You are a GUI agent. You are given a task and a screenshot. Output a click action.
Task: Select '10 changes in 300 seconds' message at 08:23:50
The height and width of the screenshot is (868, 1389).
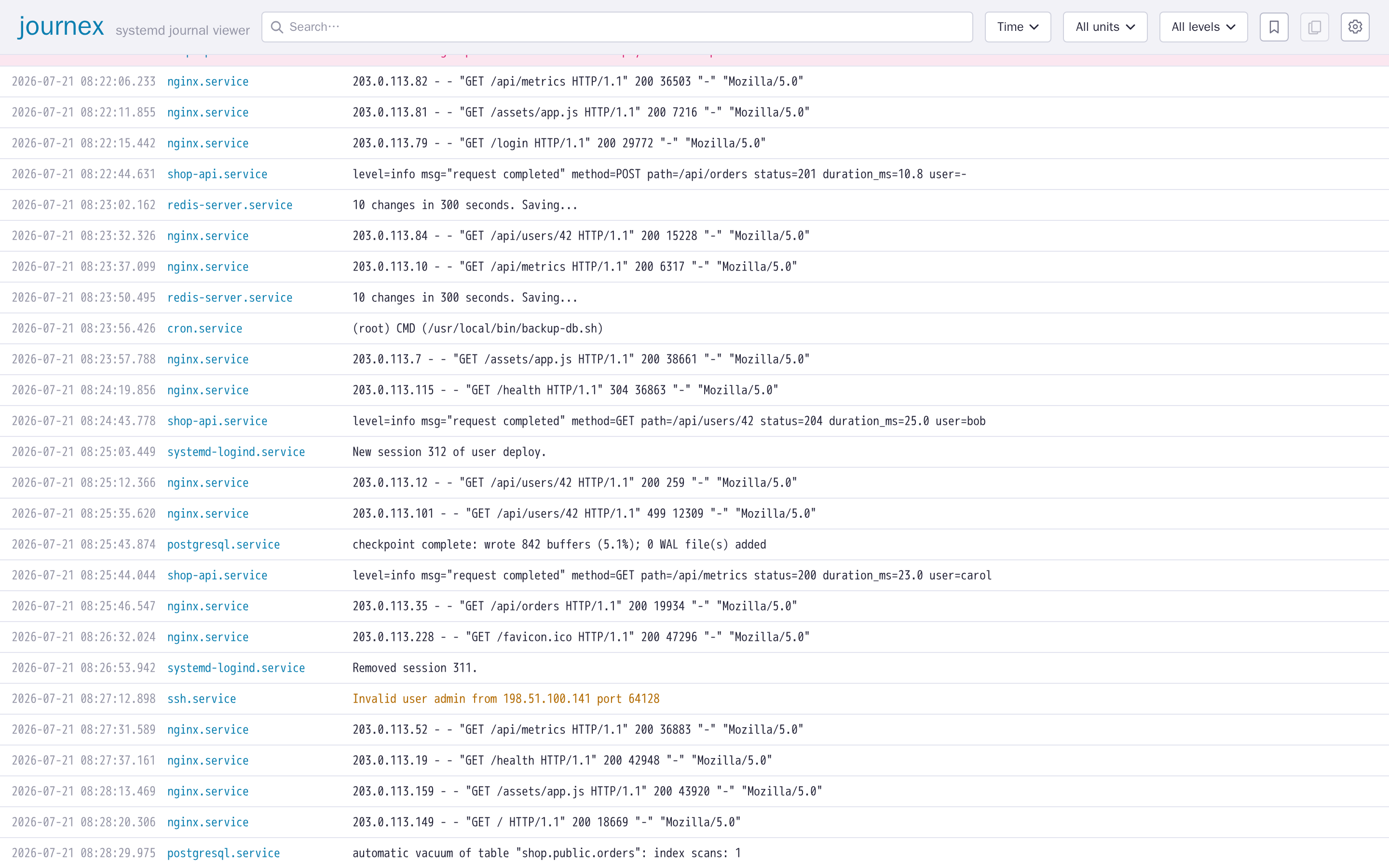(465, 298)
